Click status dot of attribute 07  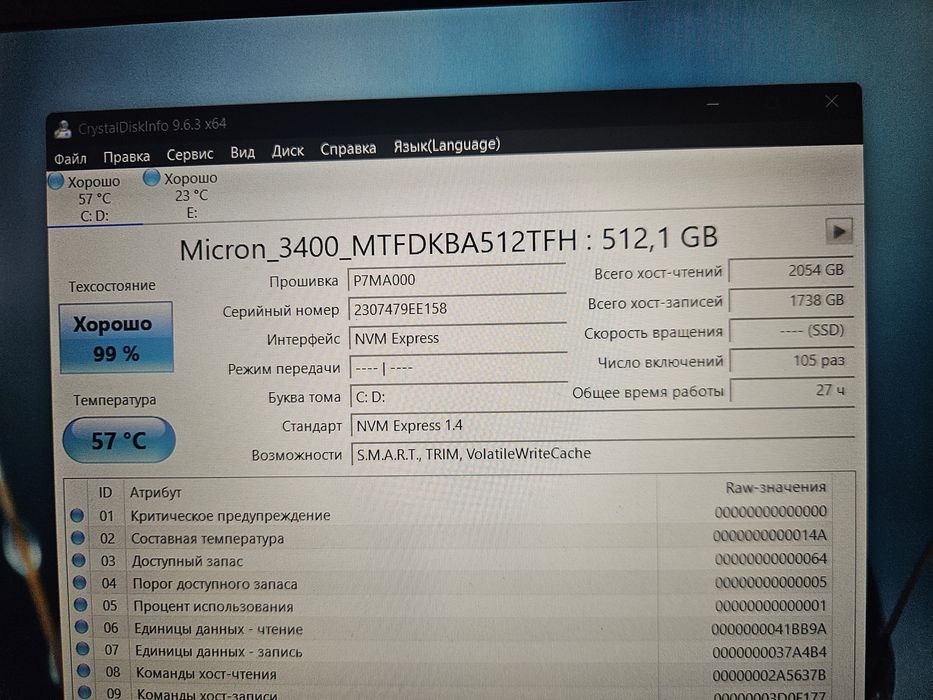click(83, 649)
